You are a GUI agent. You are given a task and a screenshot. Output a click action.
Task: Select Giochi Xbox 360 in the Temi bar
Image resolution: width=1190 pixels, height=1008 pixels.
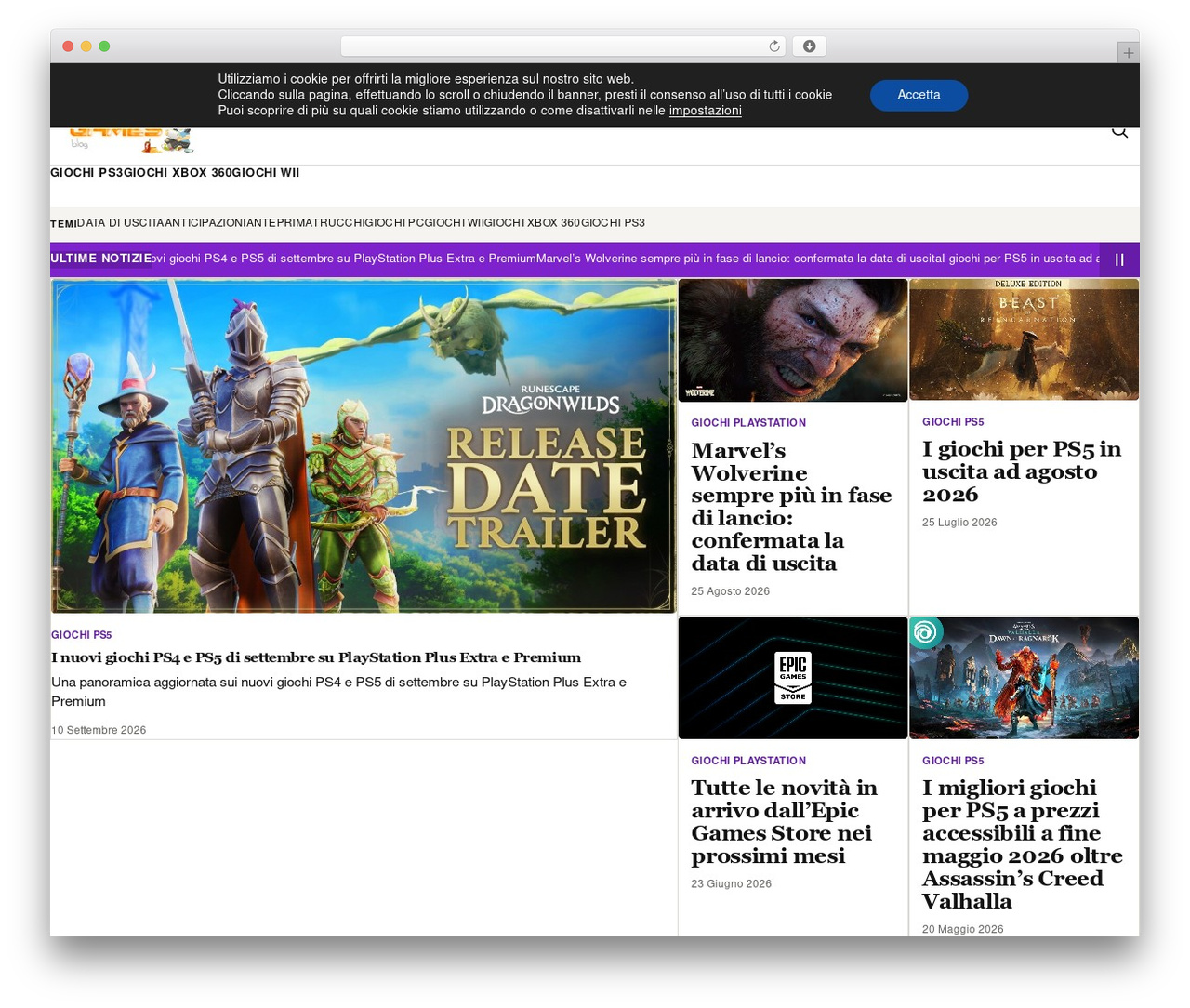(533, 223)
